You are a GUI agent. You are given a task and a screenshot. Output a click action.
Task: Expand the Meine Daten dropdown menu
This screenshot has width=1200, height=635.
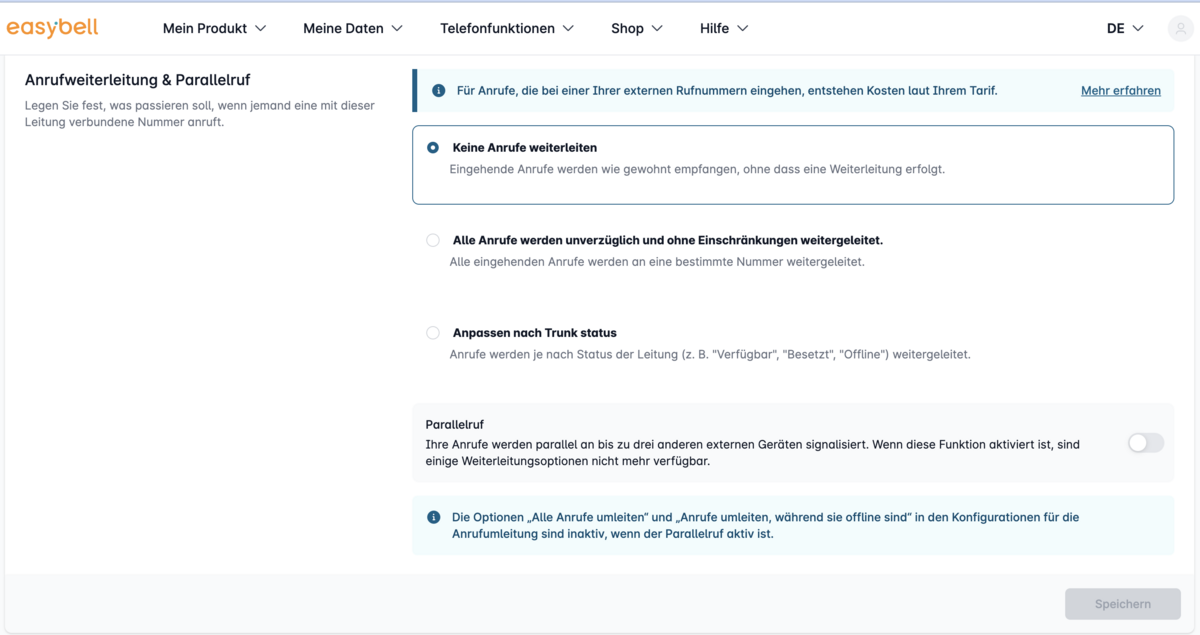[353, 28]
